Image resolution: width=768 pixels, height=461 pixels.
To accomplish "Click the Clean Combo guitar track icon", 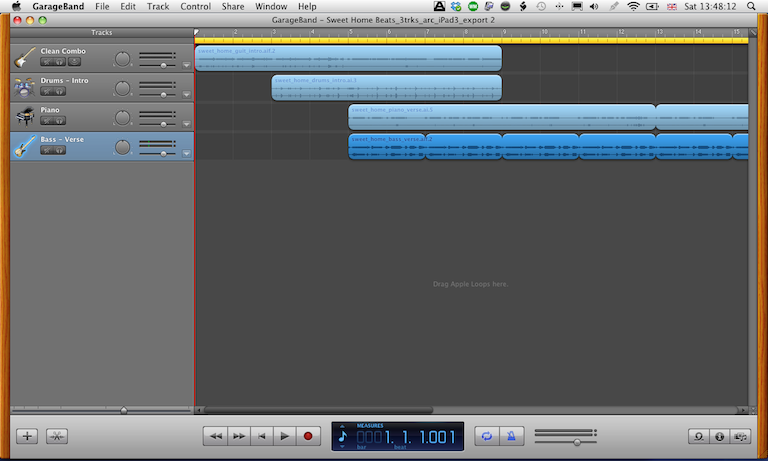I will pos(25,59).
